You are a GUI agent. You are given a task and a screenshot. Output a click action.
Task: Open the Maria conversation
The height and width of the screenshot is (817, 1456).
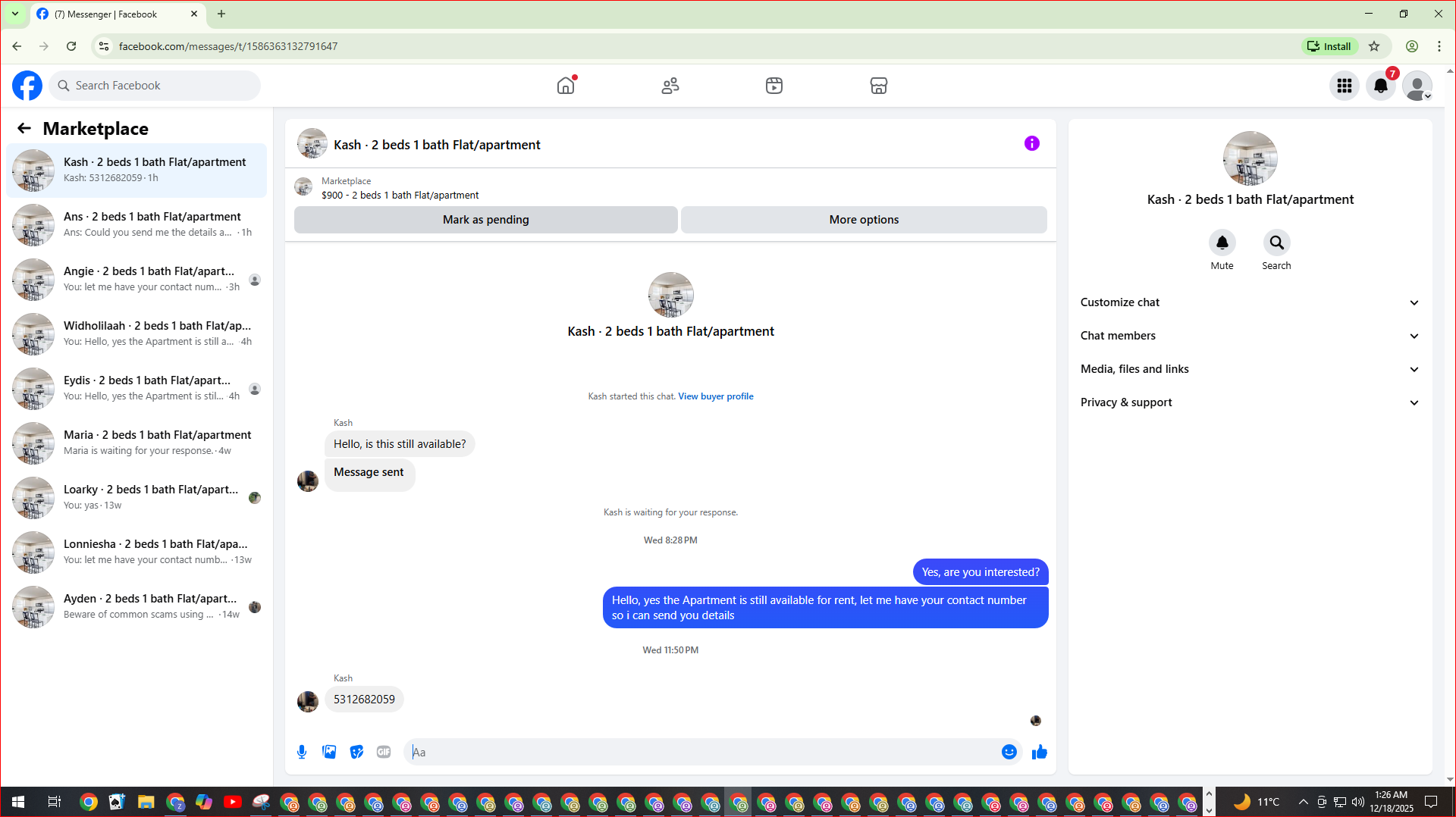[x=136, y=443]
